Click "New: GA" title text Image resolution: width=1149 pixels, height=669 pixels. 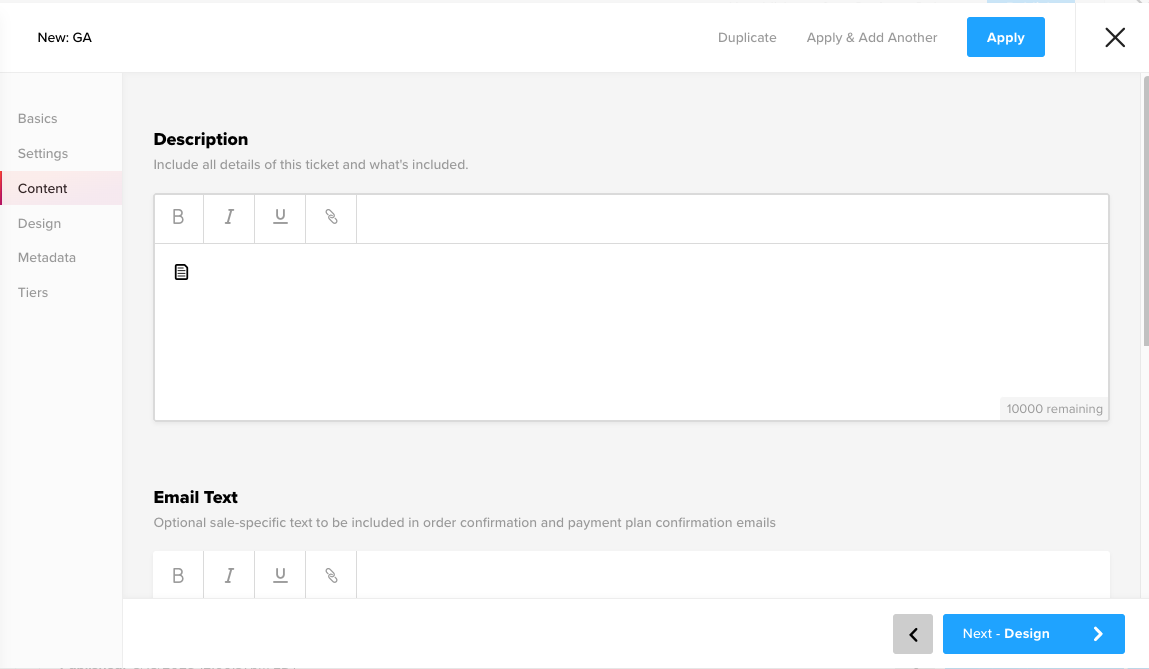point(64,37)
